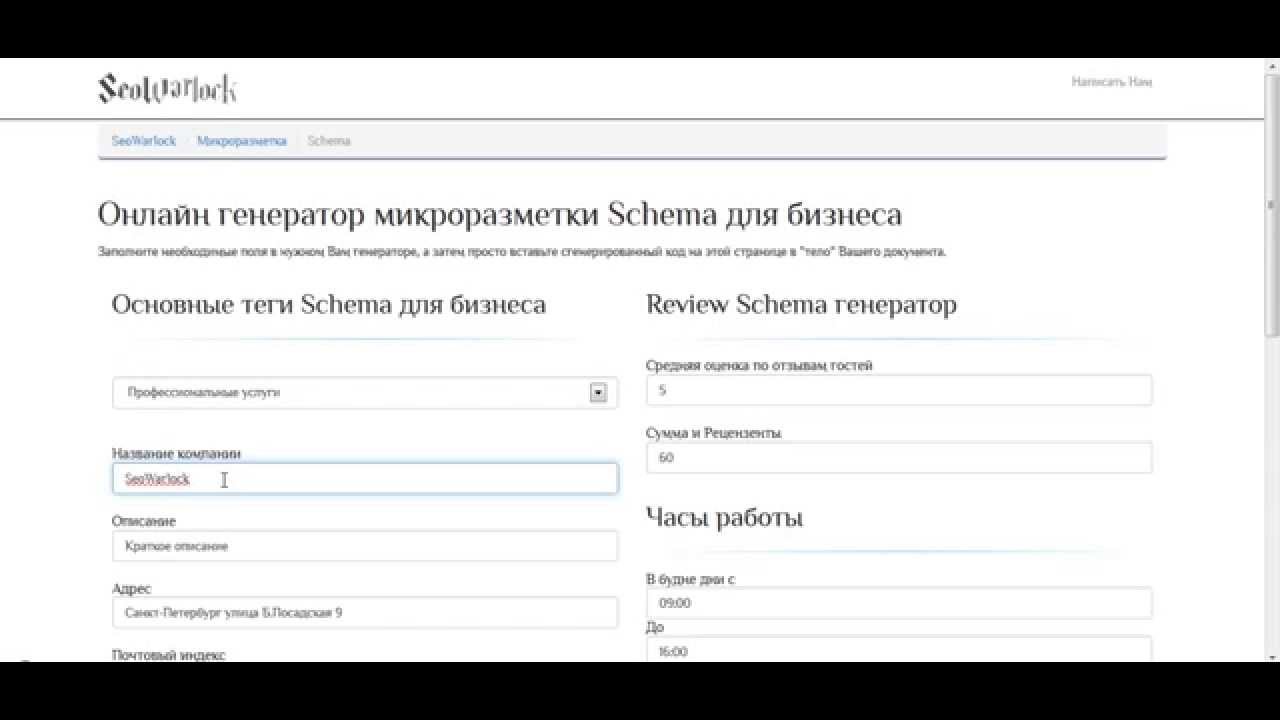The width and height of the screenshot is (1280, 720).
Task: Go to SeoWarlock breadcrumb link
Action: (x=144, y=141)
